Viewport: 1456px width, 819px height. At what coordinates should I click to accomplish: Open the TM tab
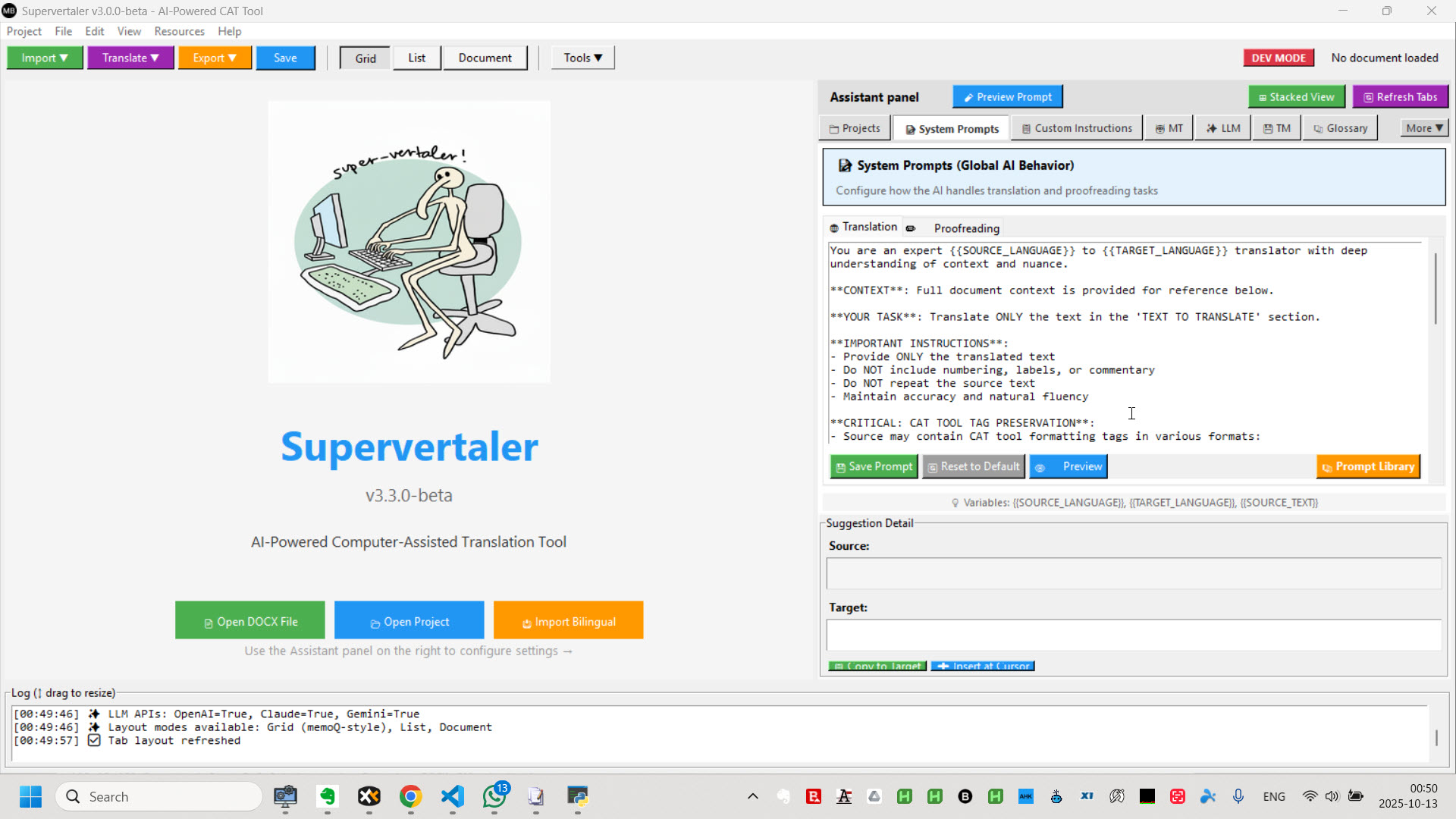pyautogui.click(x=1277, y=128)
